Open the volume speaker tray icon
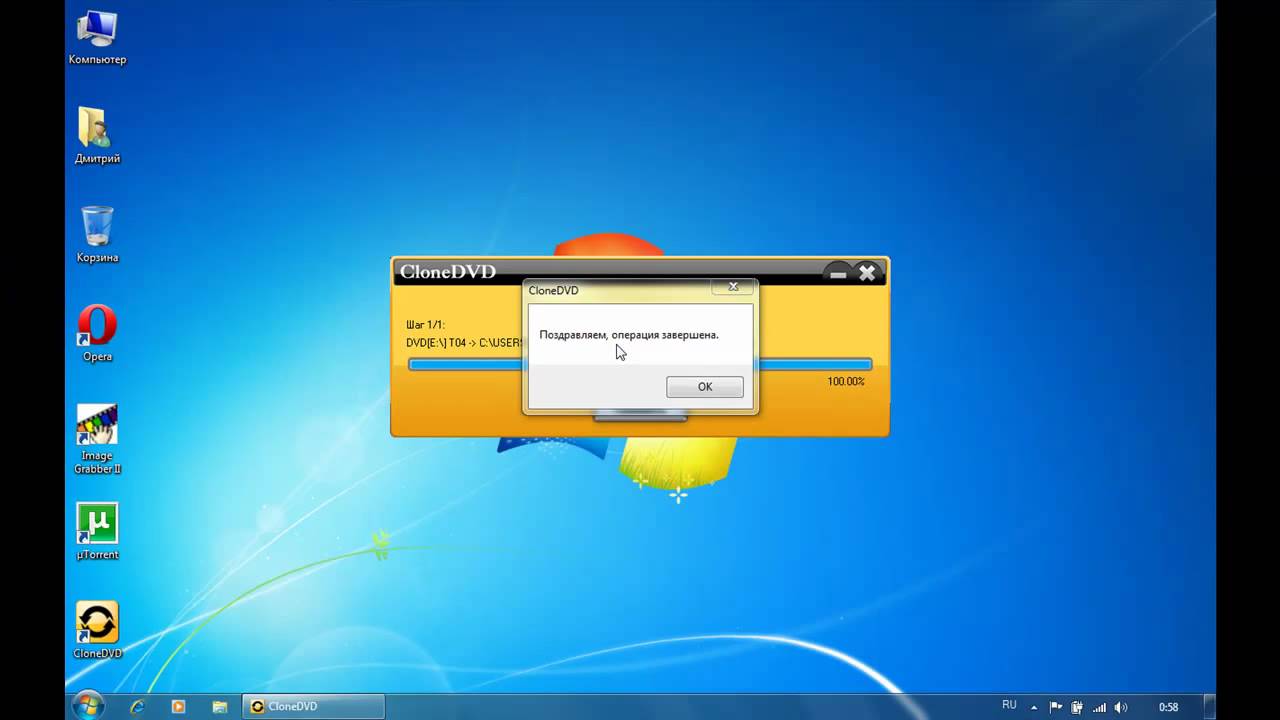This screenshot has height=720, width=1280. [x=1120, y=707]
